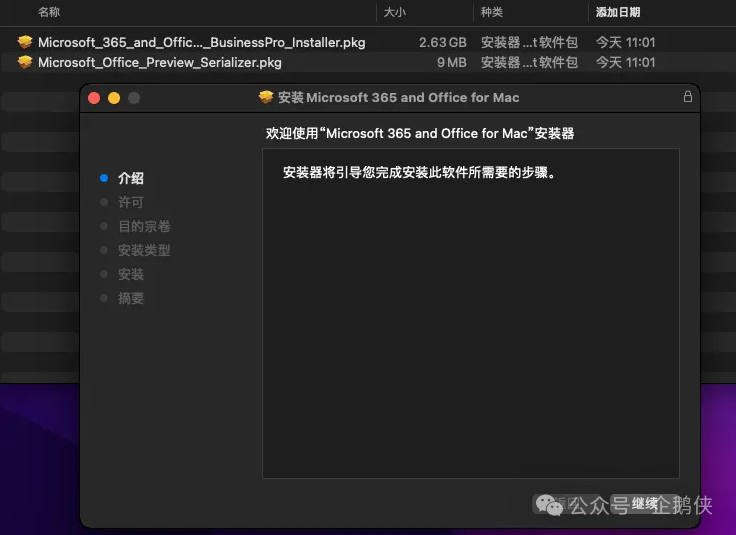The height and width of the screenshot is (535, 736).
Task: Select the 安装类型 step in sidebar
Action: coord(144,250)
